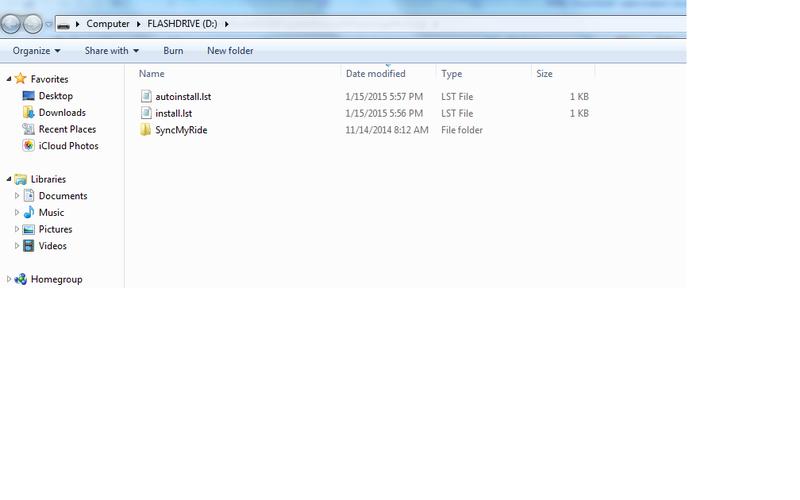Collapse the Favorites section
Viewport: 800px width, 500px height.
(9, 79)
